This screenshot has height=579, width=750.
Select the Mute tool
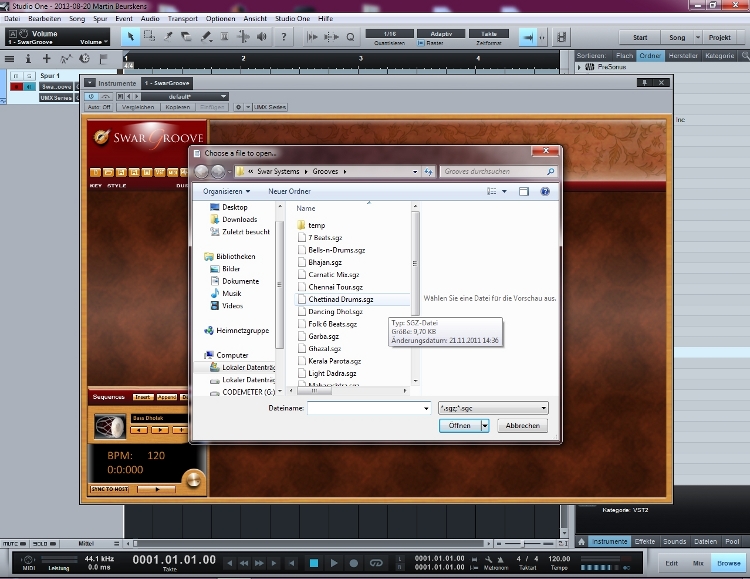coord(224,37)
